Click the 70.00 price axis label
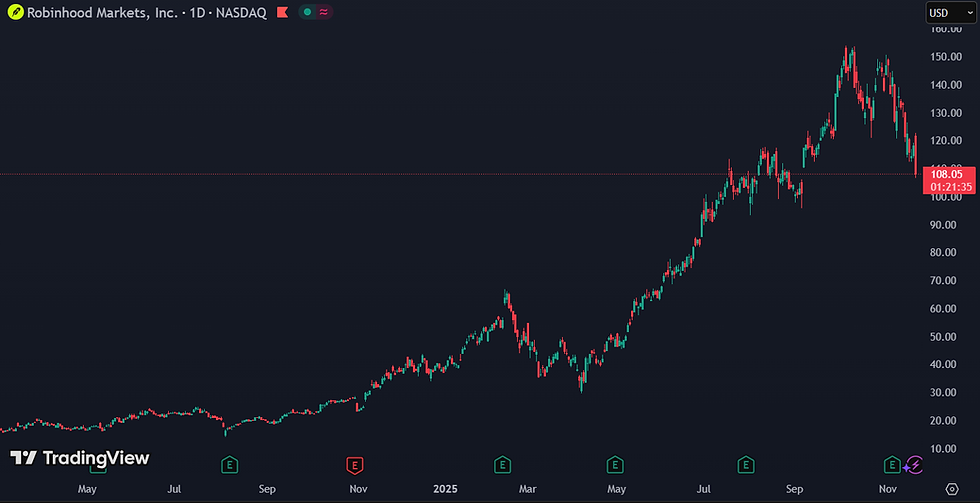The image size is (980, 503). pyautogui.click(x=941, y=281)
